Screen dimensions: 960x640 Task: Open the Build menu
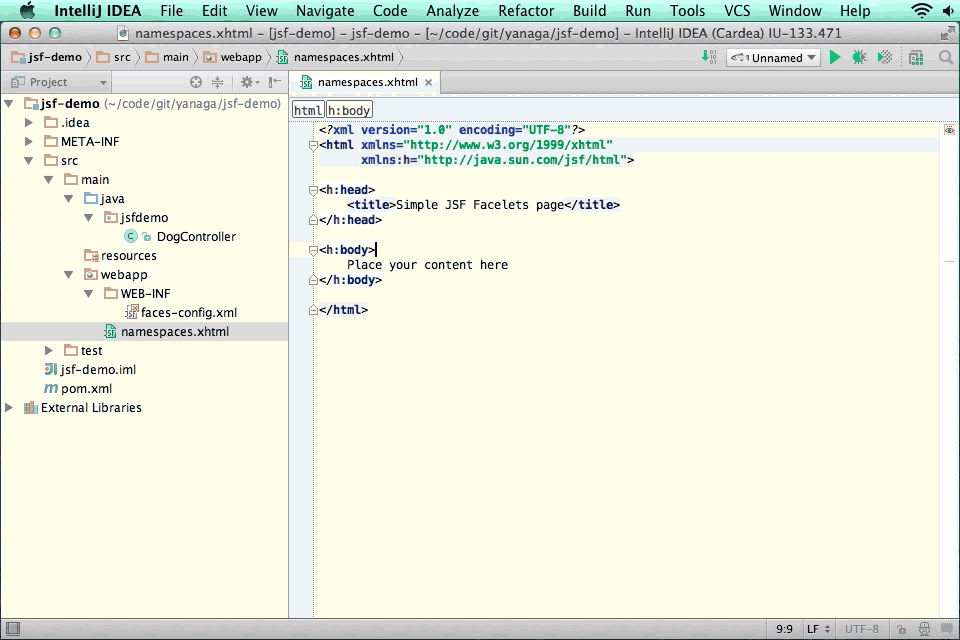(x=590, y=10)
